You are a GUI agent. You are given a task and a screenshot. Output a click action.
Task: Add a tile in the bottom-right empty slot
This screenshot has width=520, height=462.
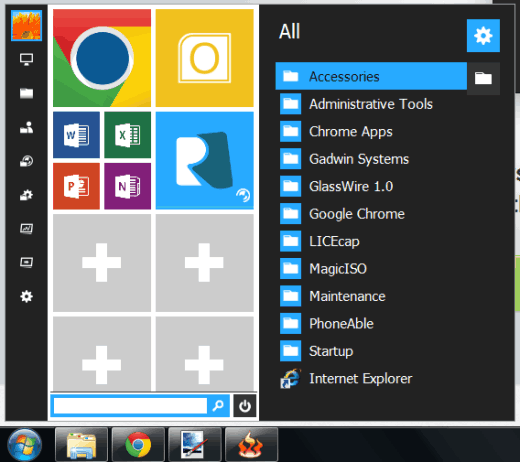pyautogui.click(x=205, y=354)
